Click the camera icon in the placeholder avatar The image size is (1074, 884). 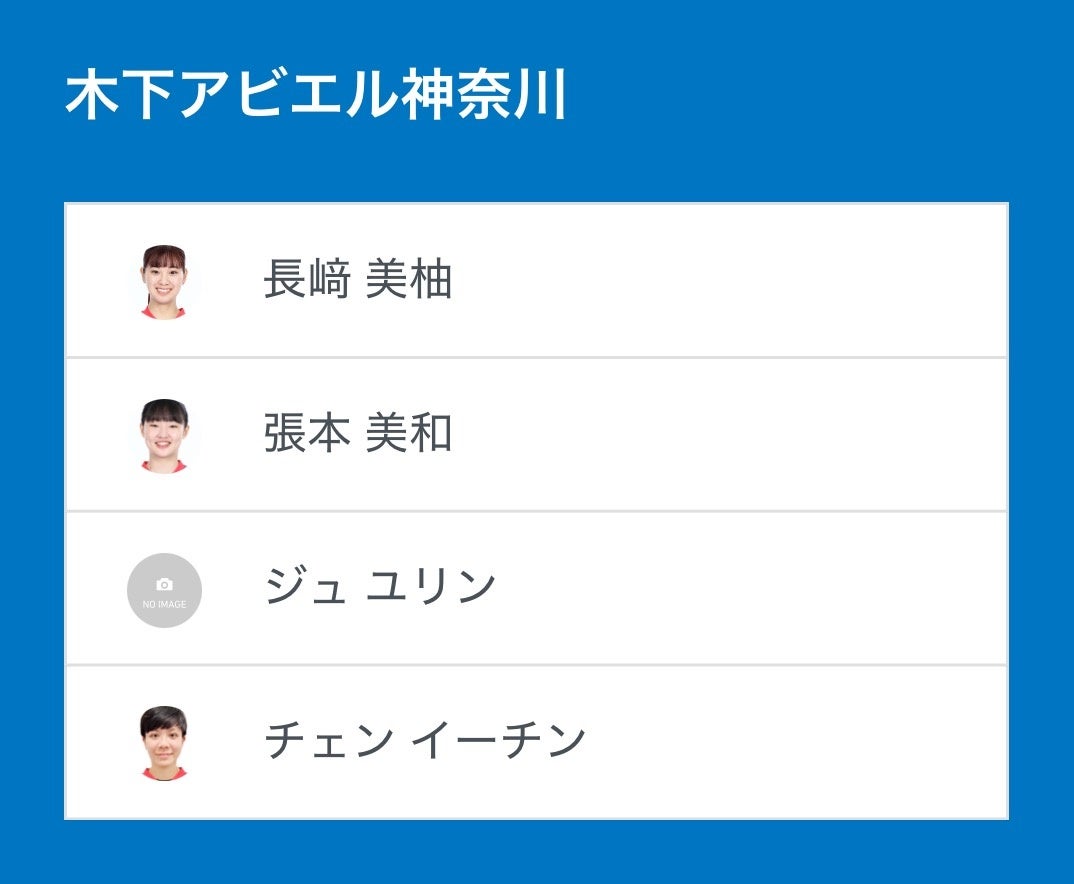pyautogui.click(x=164, y=584)
